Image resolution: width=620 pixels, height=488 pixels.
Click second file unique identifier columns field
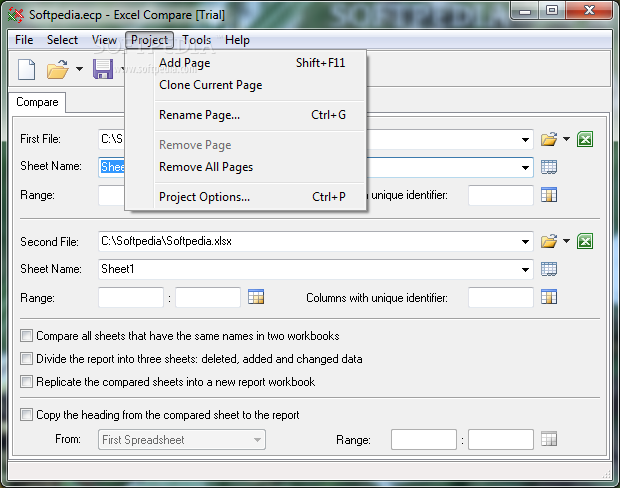501,297
